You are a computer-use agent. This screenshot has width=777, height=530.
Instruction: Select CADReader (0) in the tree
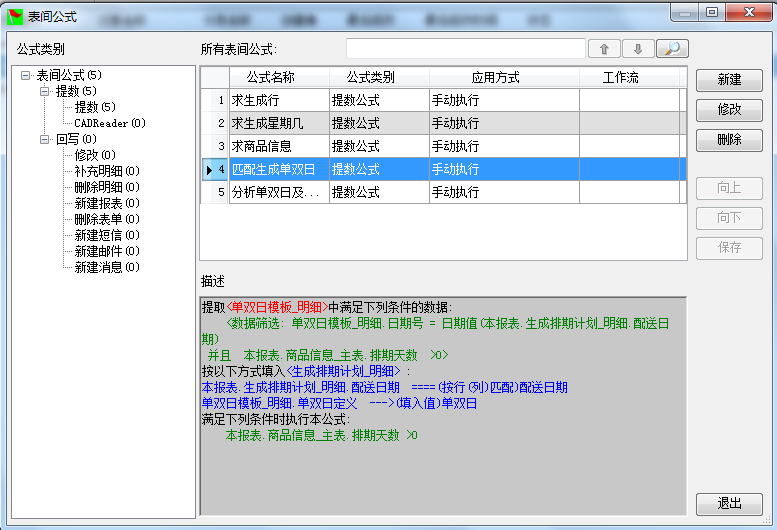coord(109,123)
